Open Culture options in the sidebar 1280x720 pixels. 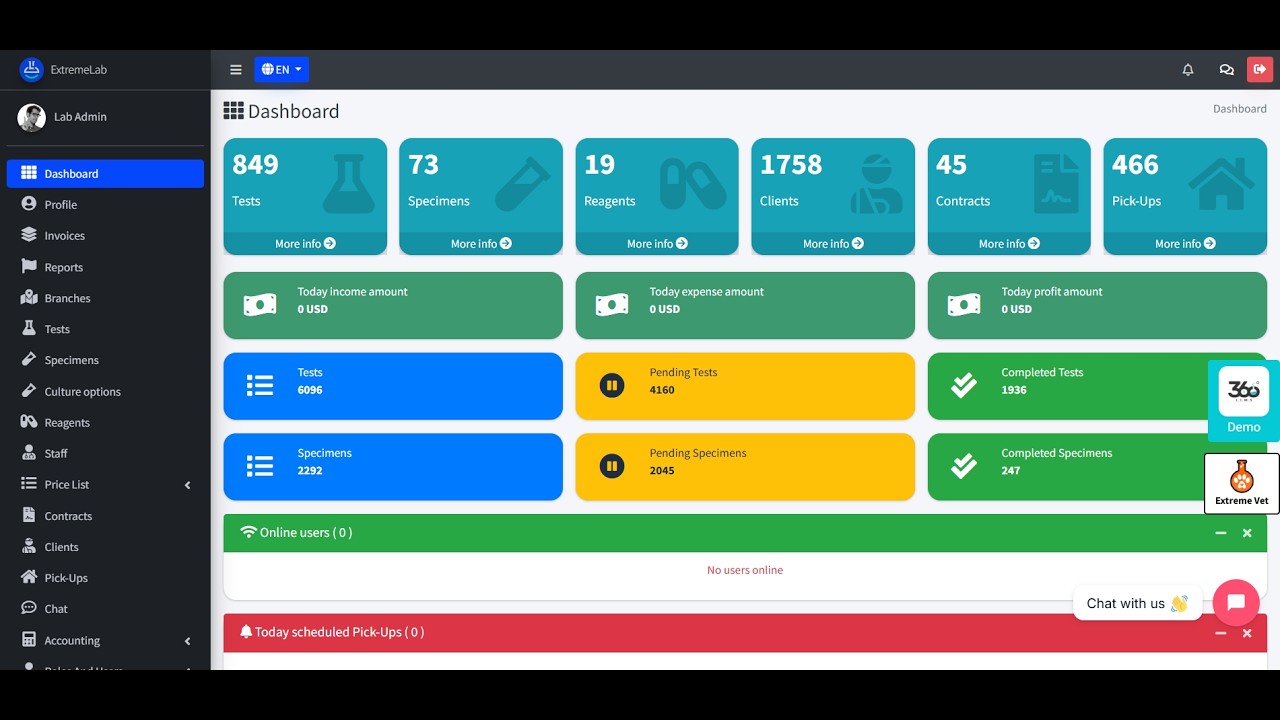tap(105, 391)
